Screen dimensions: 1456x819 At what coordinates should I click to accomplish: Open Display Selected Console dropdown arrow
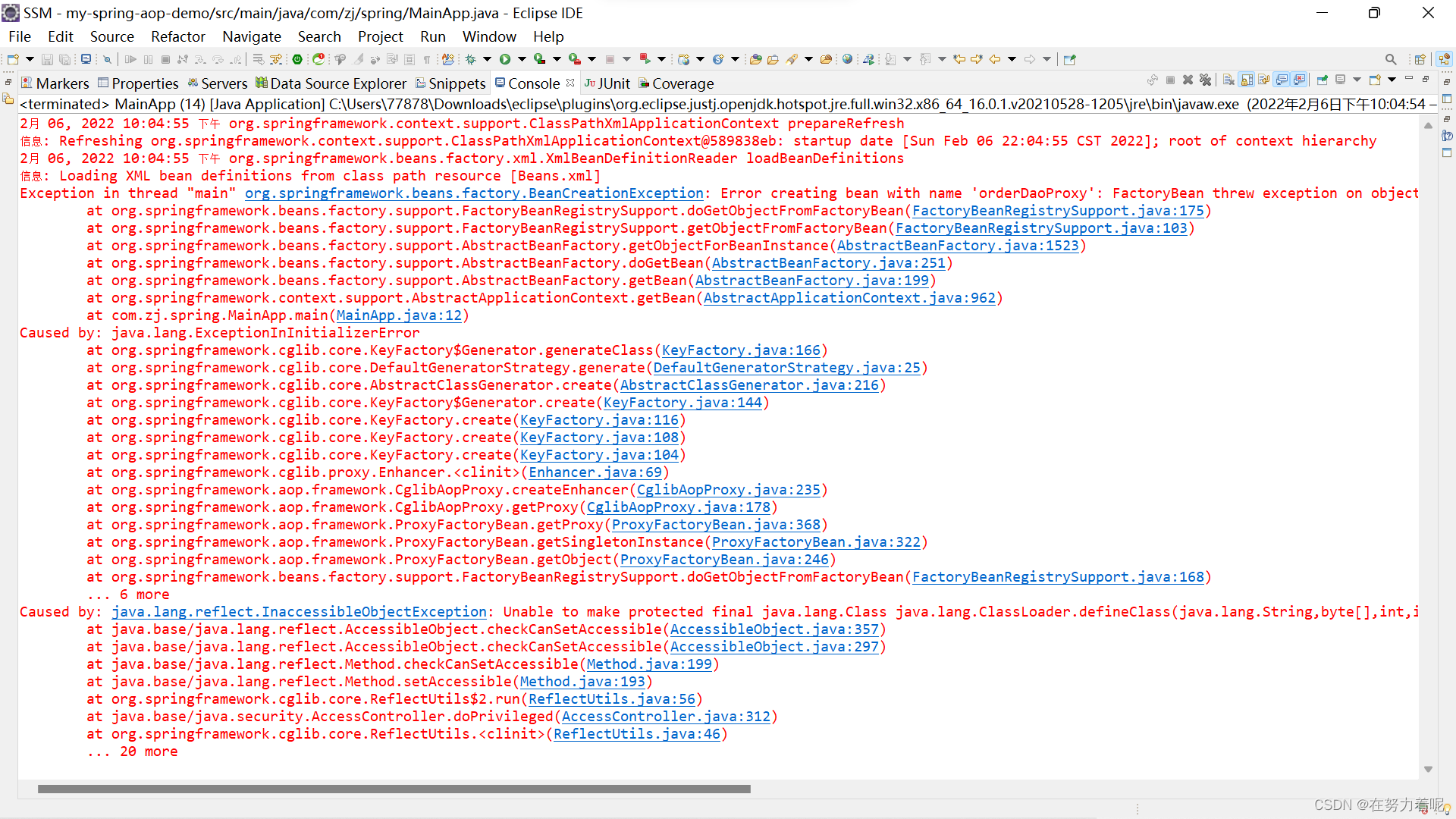pos(1357,80)
